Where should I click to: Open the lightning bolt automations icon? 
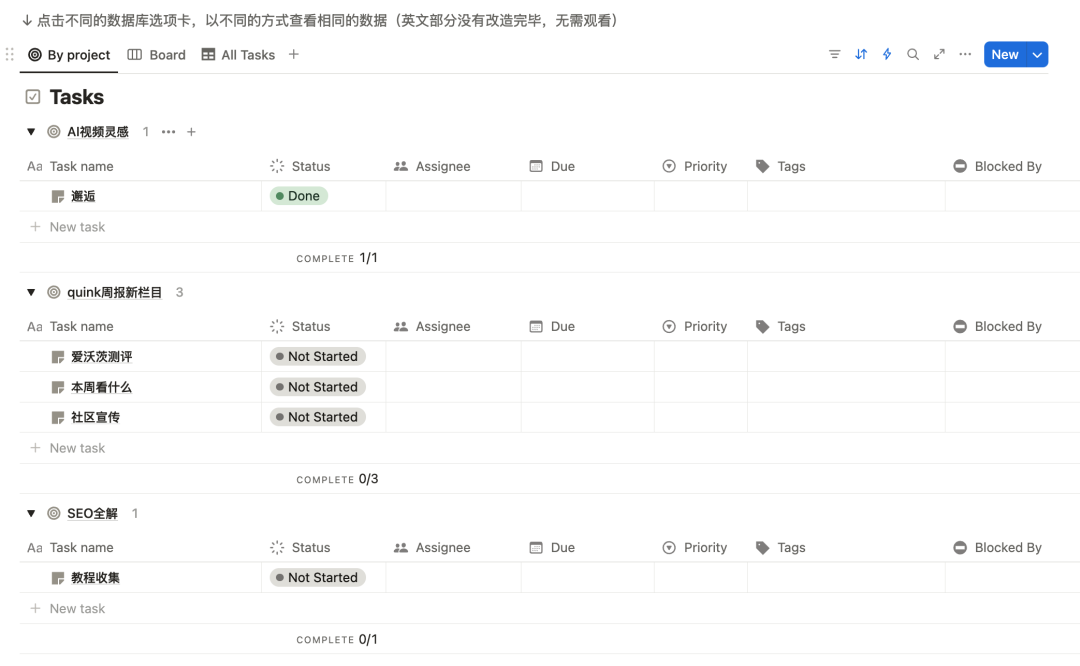tap(887, 54)
